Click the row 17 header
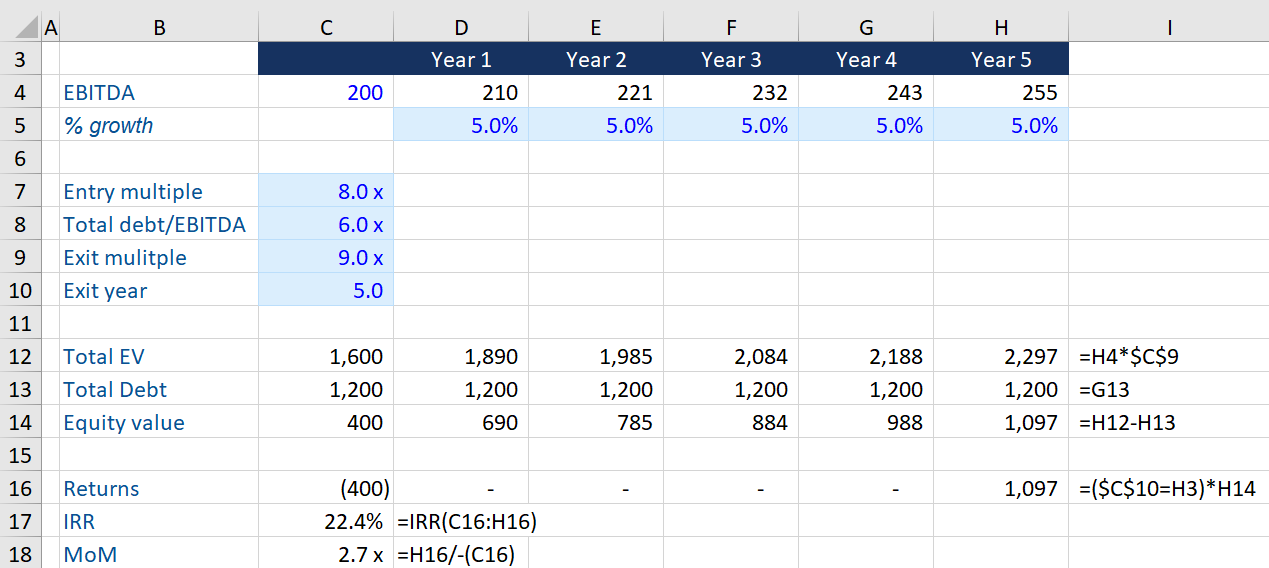 pyautogui.click(x=20, y=521)
